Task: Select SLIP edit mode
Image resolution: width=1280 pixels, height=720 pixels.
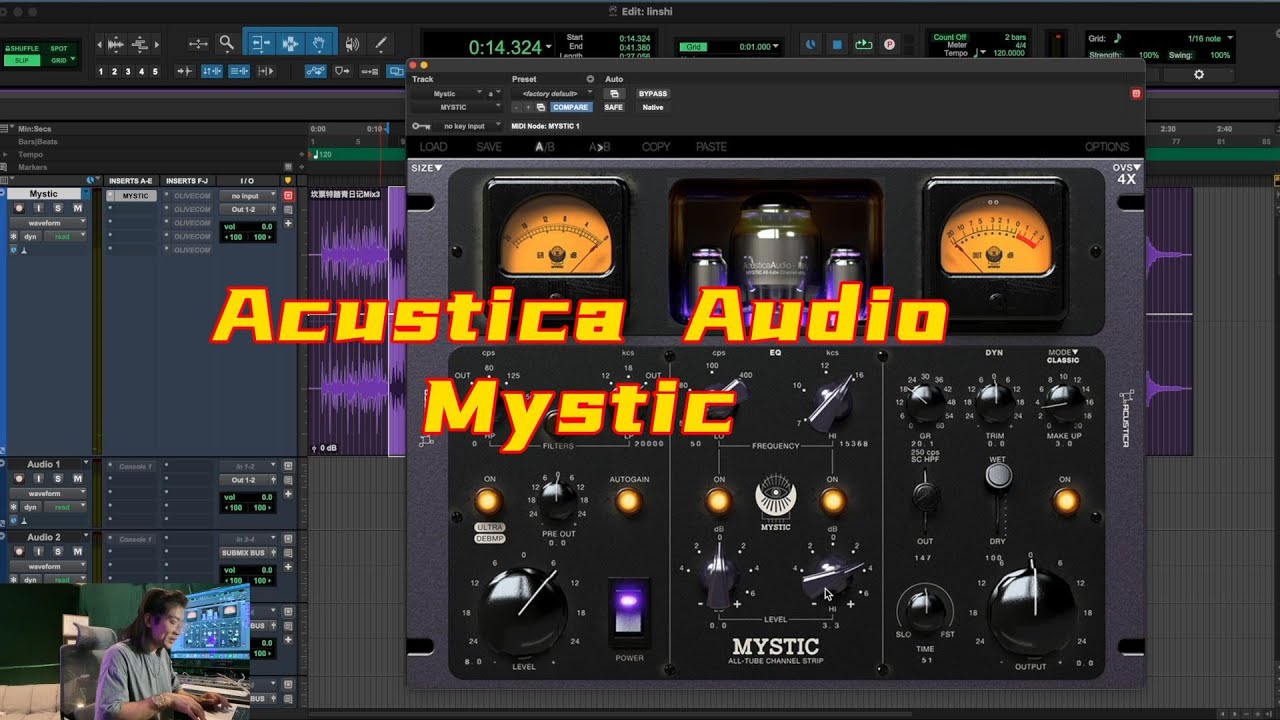Action: pyautogui.click(x=21, y=60)
